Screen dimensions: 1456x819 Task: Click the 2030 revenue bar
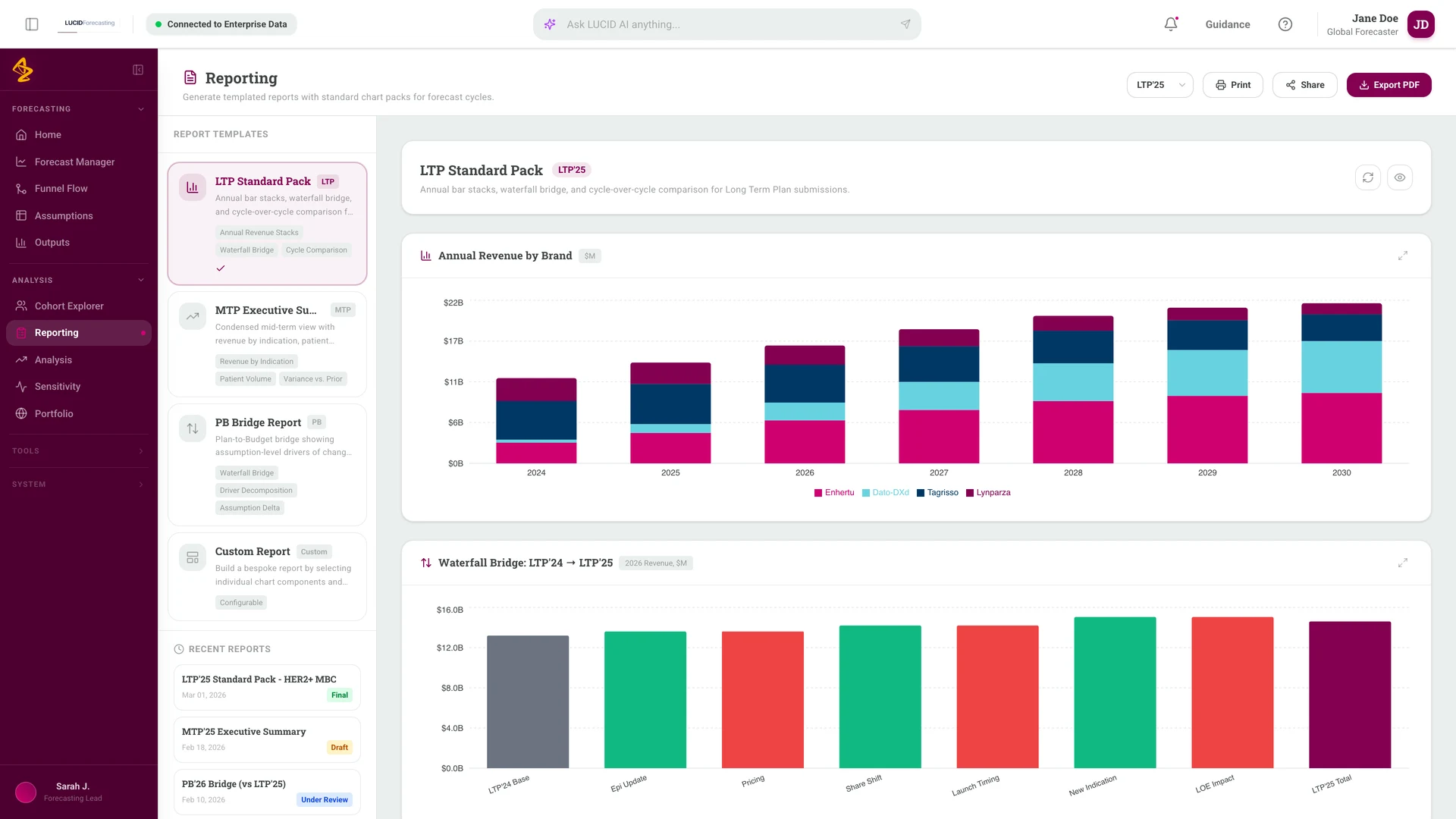1341,383
